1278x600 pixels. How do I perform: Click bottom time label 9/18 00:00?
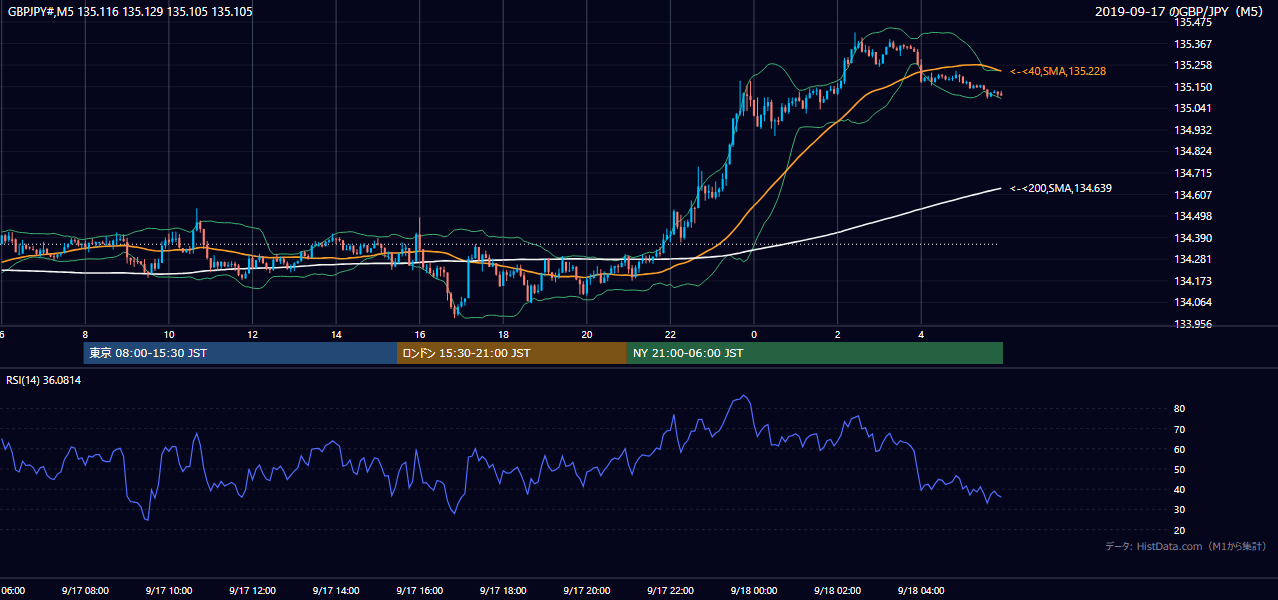coord(753,591)
